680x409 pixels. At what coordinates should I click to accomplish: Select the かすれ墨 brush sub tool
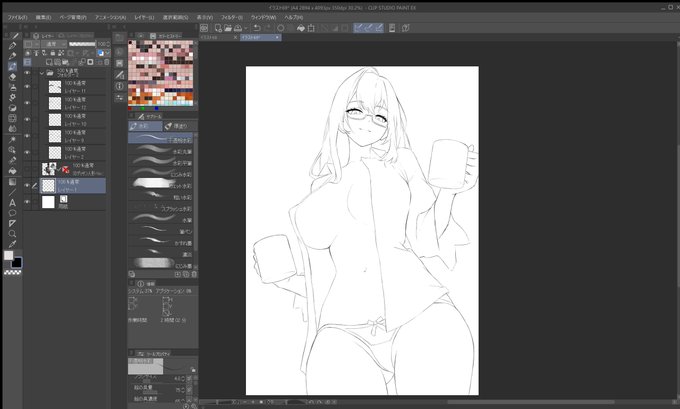click(160, 243)
